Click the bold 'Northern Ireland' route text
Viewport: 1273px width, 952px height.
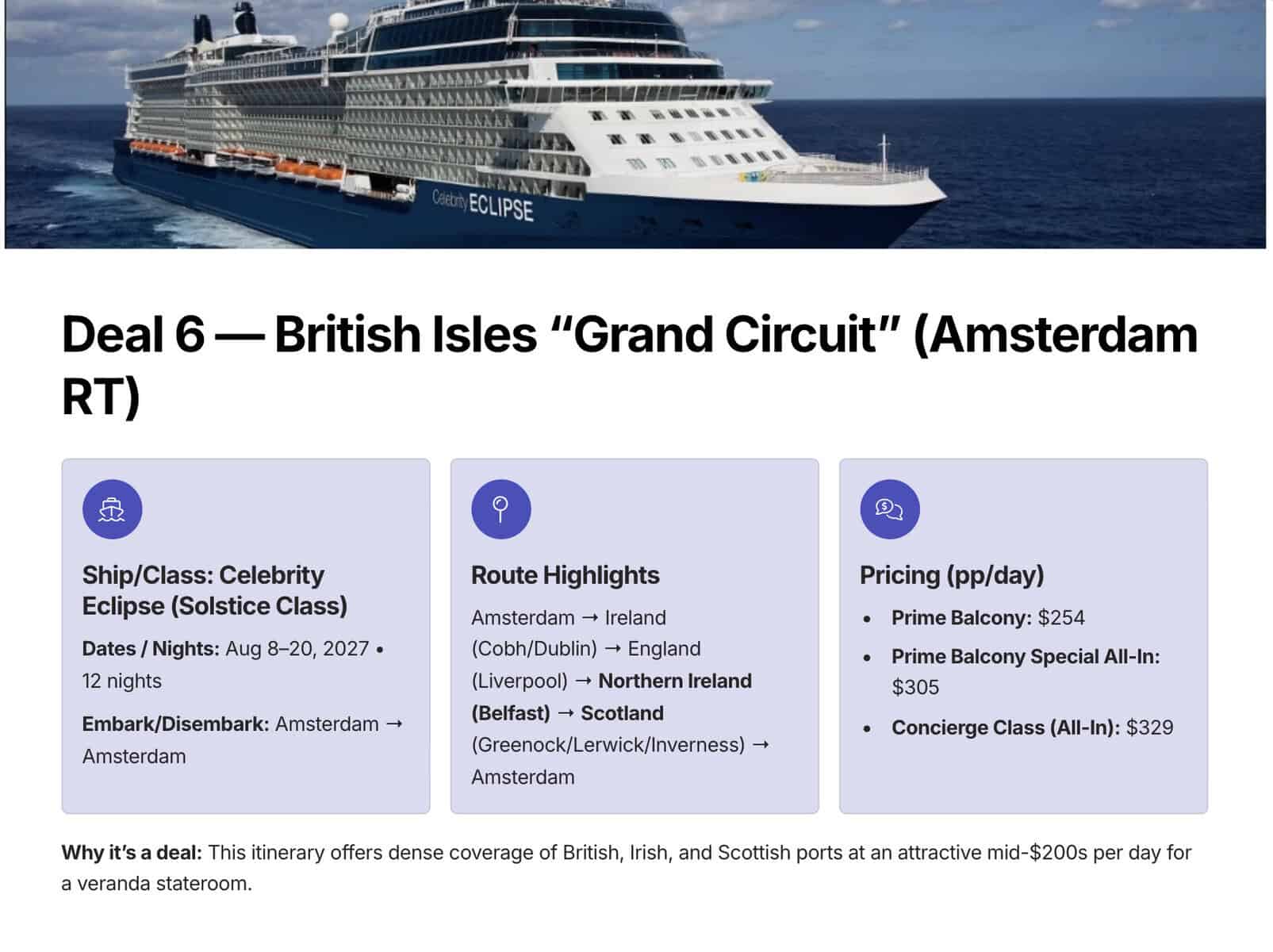point(674,681)
